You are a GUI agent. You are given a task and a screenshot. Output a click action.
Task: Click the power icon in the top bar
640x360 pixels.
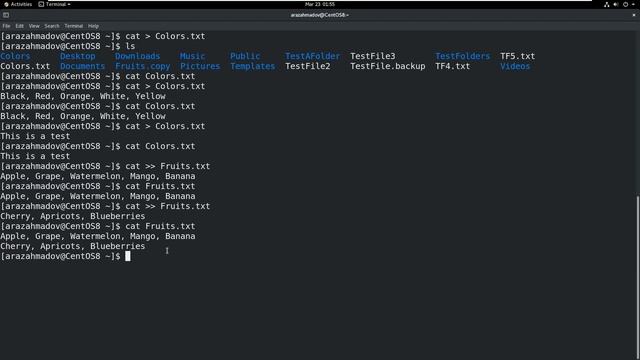[625, 4]
